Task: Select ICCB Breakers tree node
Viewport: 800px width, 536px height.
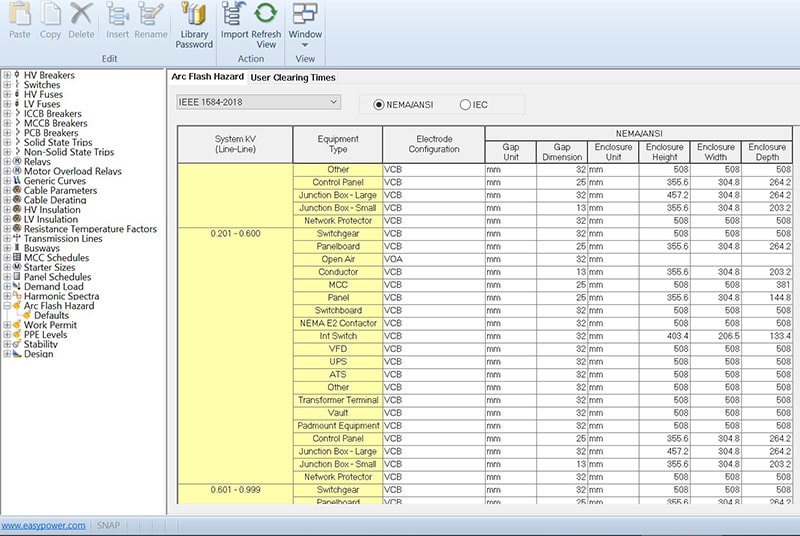Action: (53, 114)
